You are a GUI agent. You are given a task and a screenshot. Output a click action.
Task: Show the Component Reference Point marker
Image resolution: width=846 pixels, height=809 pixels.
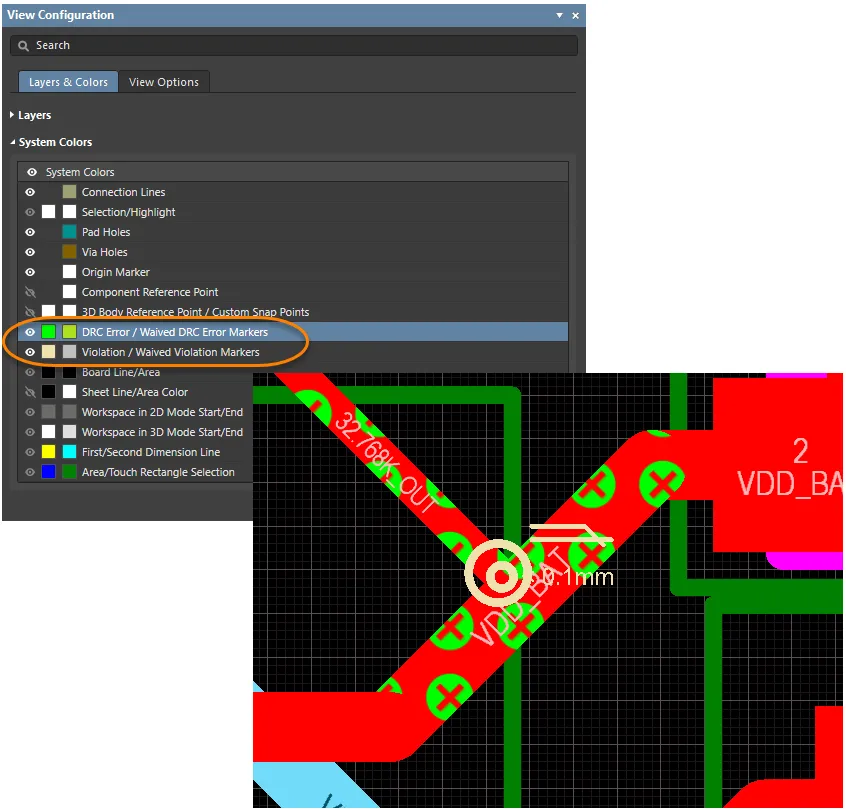(29, 291)
